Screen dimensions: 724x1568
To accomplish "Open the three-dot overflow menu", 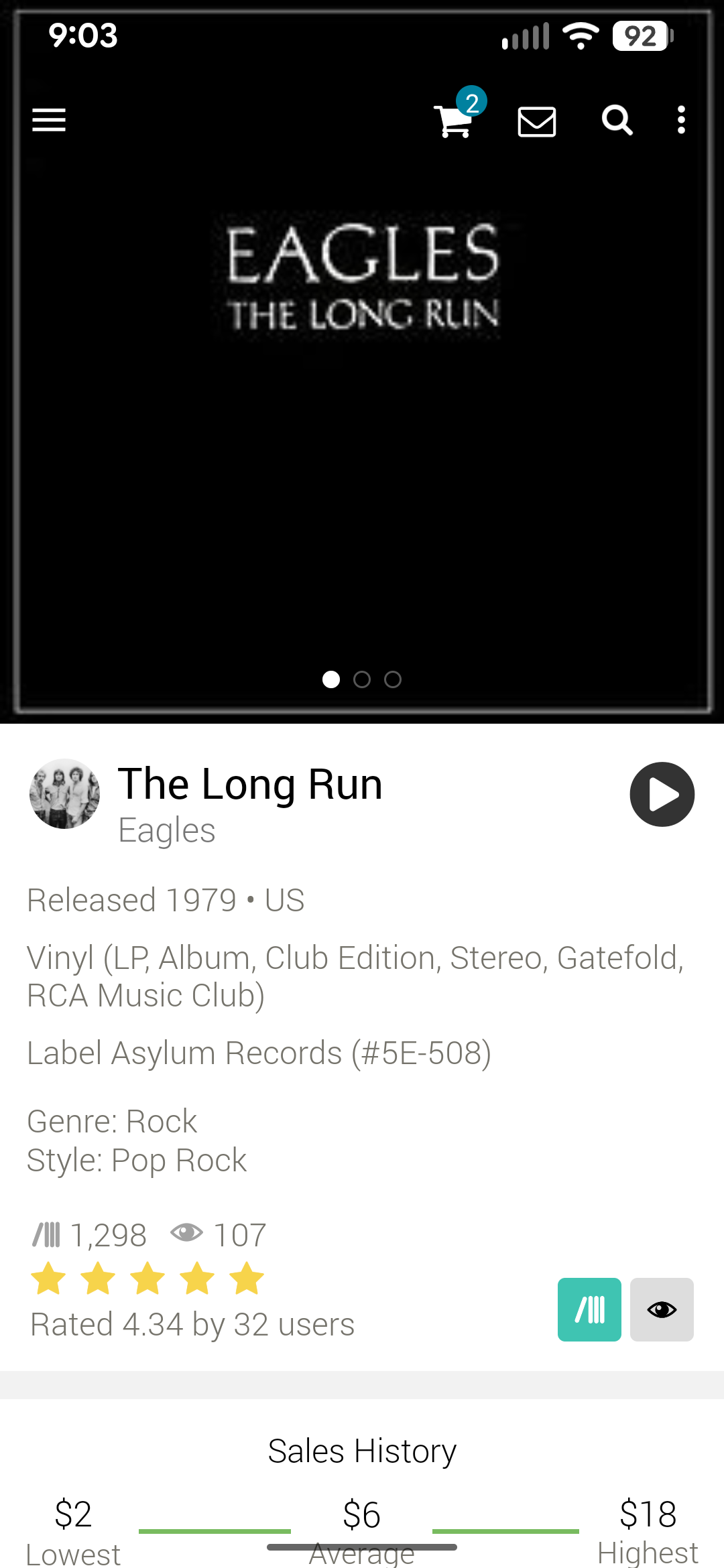I will (681, 121).
